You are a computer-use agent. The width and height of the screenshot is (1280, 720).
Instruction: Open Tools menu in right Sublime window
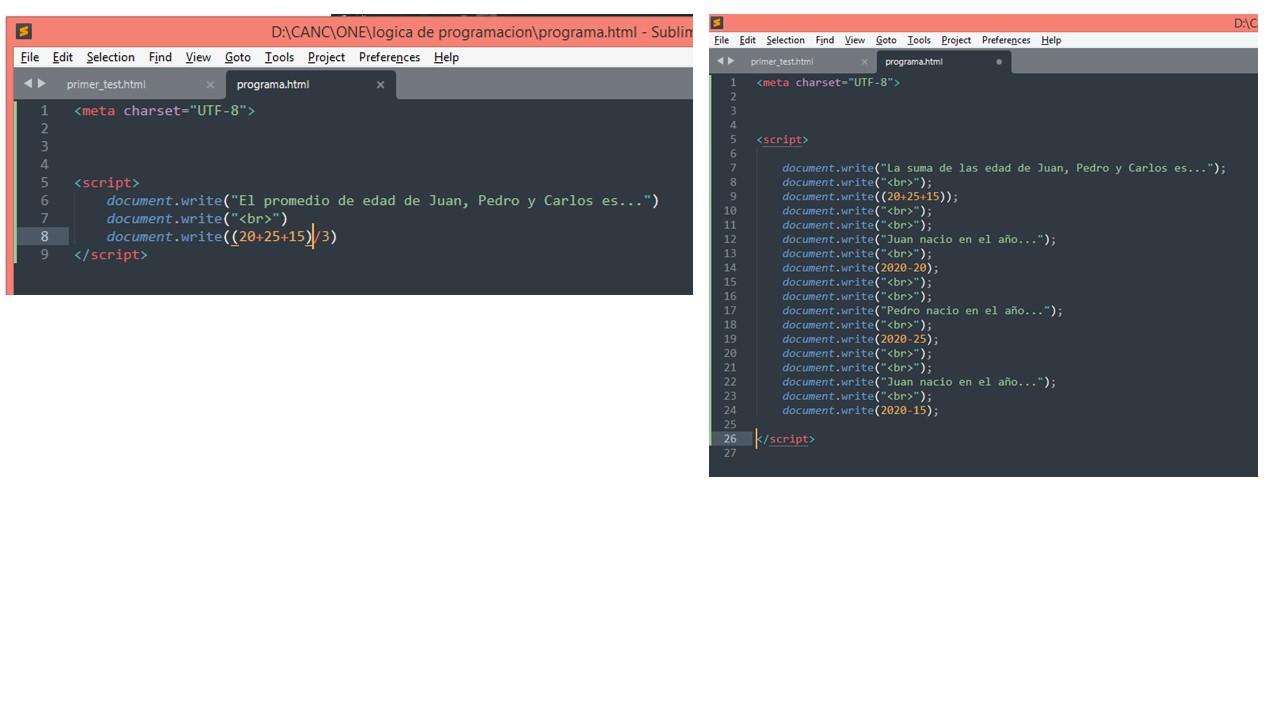coord(919,40)
